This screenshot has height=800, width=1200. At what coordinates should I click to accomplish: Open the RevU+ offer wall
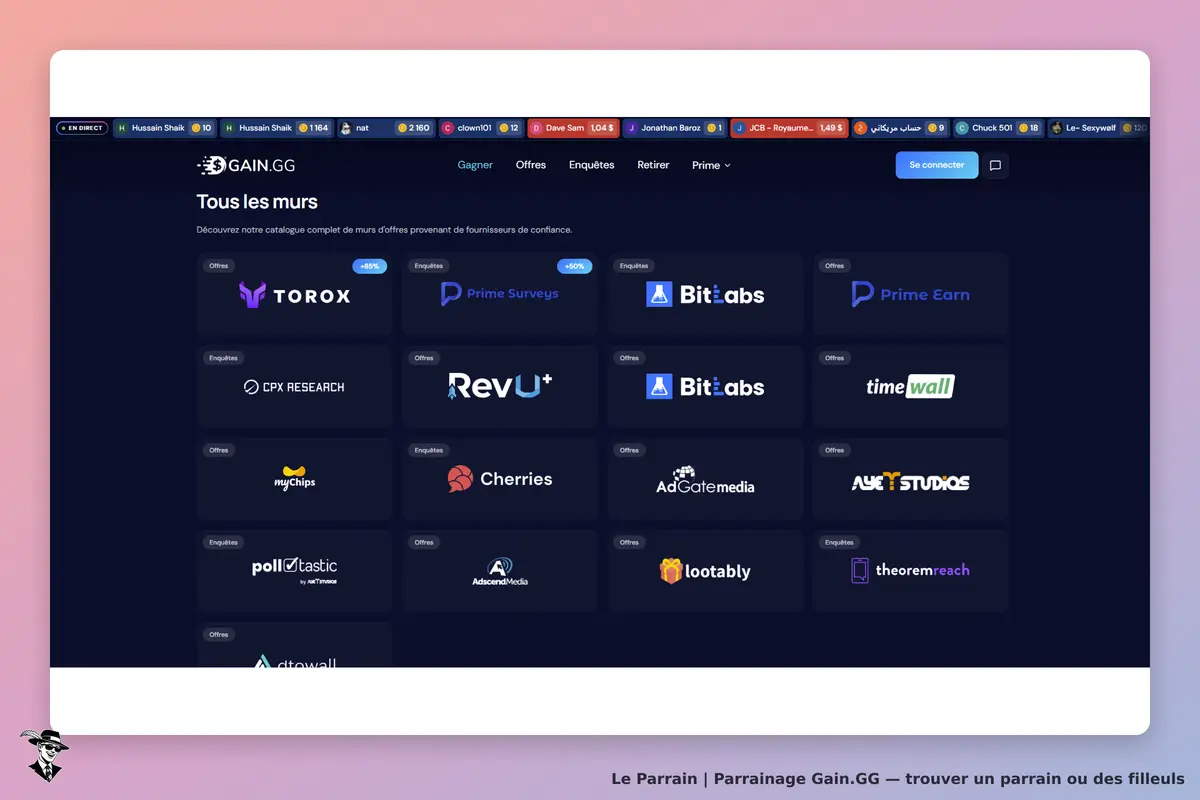pyautogui.click(x=500, y=387)
